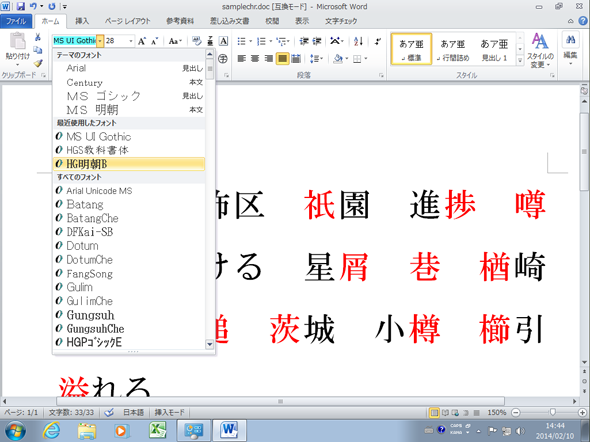Collapse the font name dropdown arrow
The height and width of the screenshot is (442, 590).
[x=100, y=41]
